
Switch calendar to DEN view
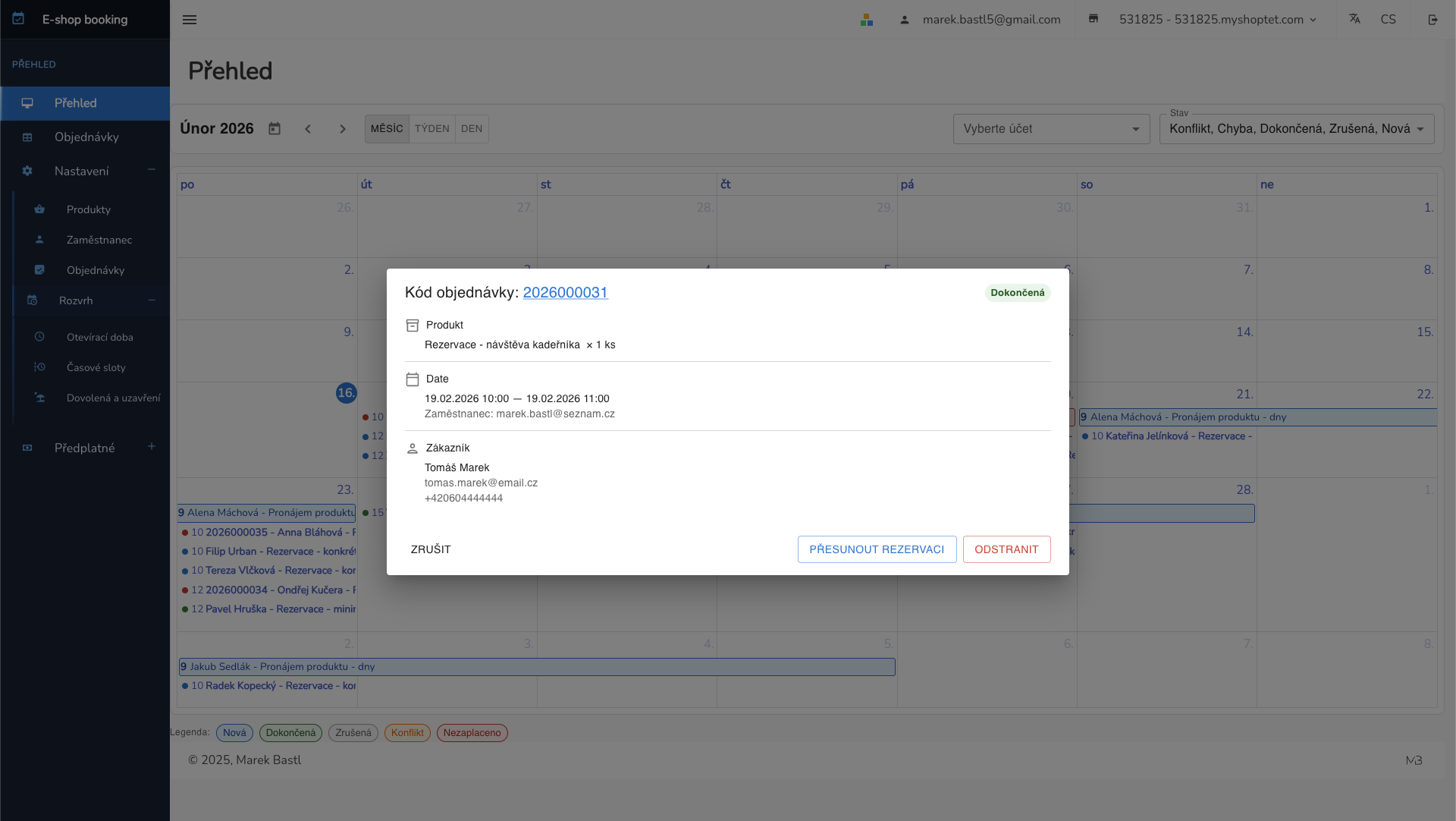pyautogui.click(x=472, y=129)
